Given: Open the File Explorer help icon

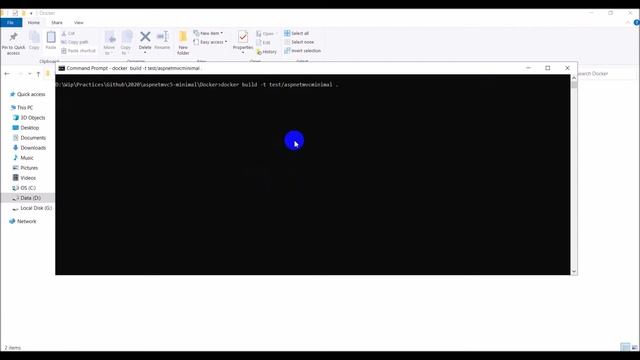Looking at the screenshot, I should [x=636, y=23].
